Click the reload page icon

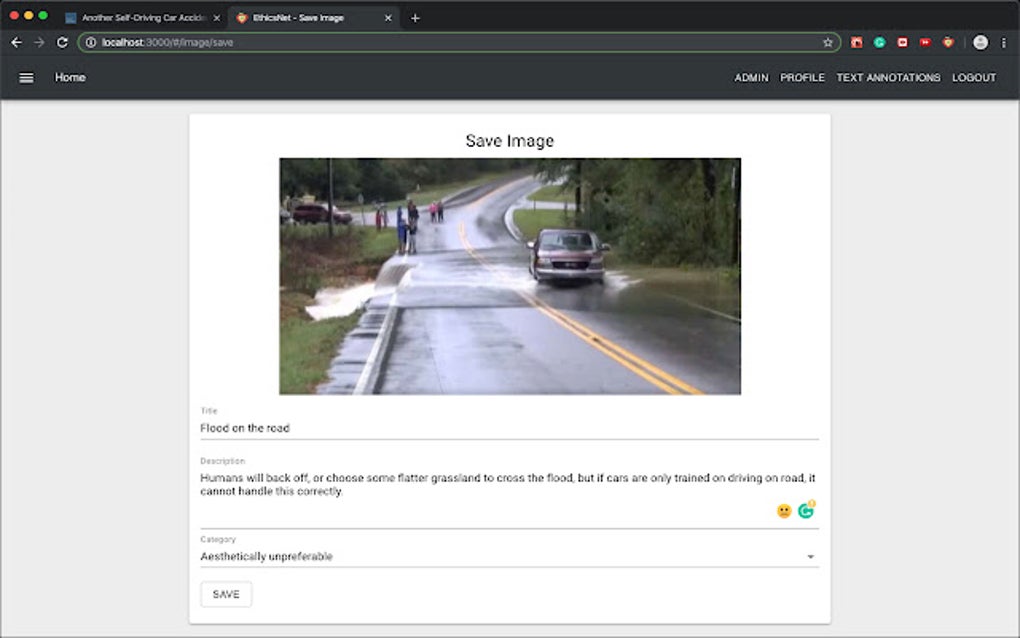[x=62, y=42]
